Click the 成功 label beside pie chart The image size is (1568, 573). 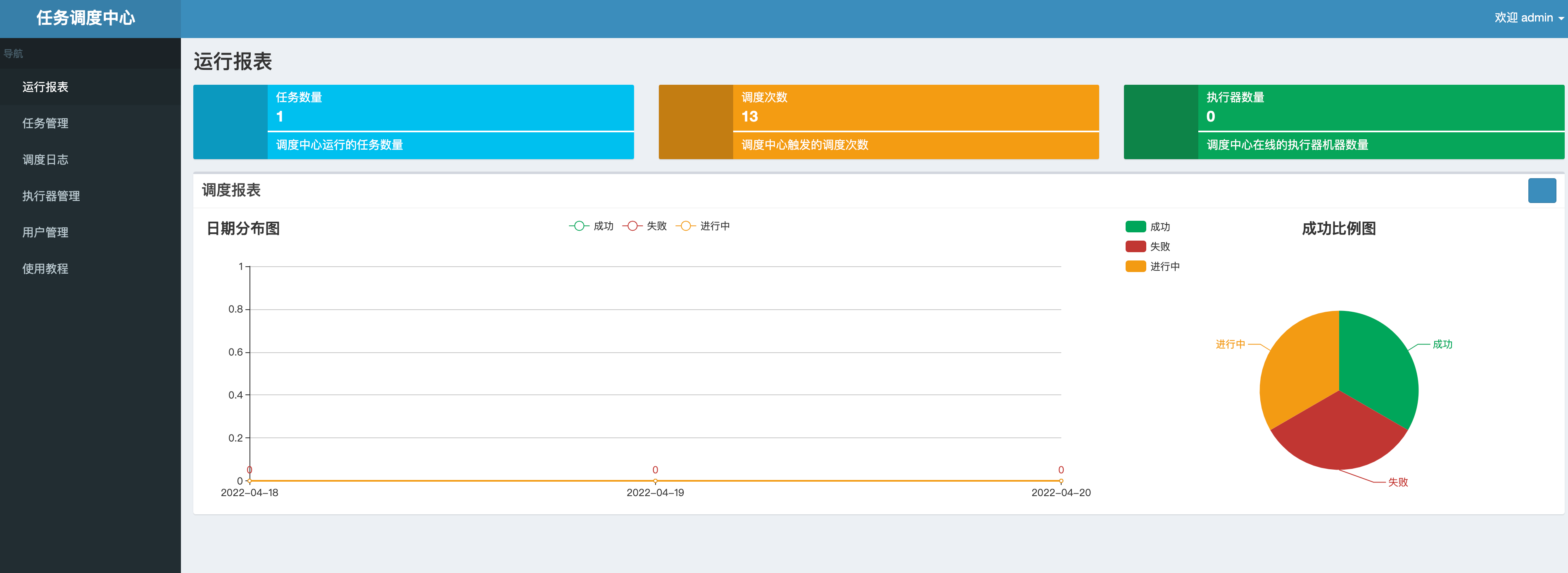[1442, 344]
